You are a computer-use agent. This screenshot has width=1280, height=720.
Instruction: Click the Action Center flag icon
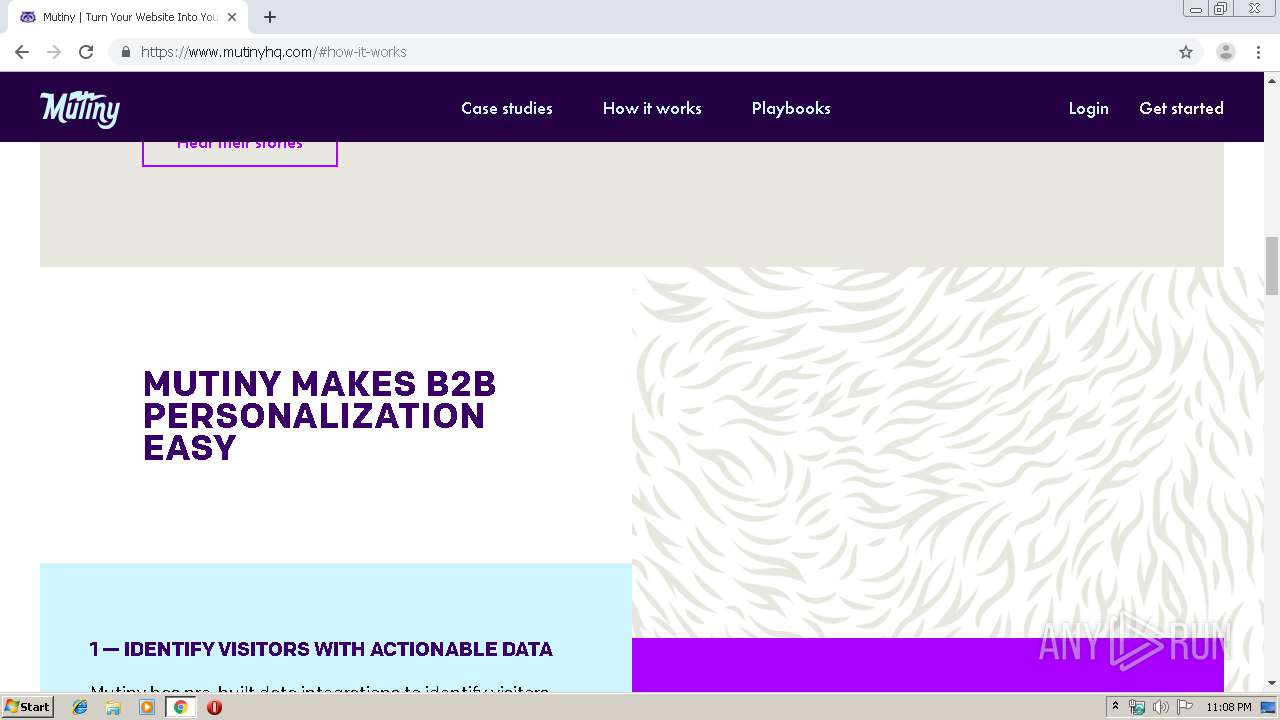point(1185,707)
